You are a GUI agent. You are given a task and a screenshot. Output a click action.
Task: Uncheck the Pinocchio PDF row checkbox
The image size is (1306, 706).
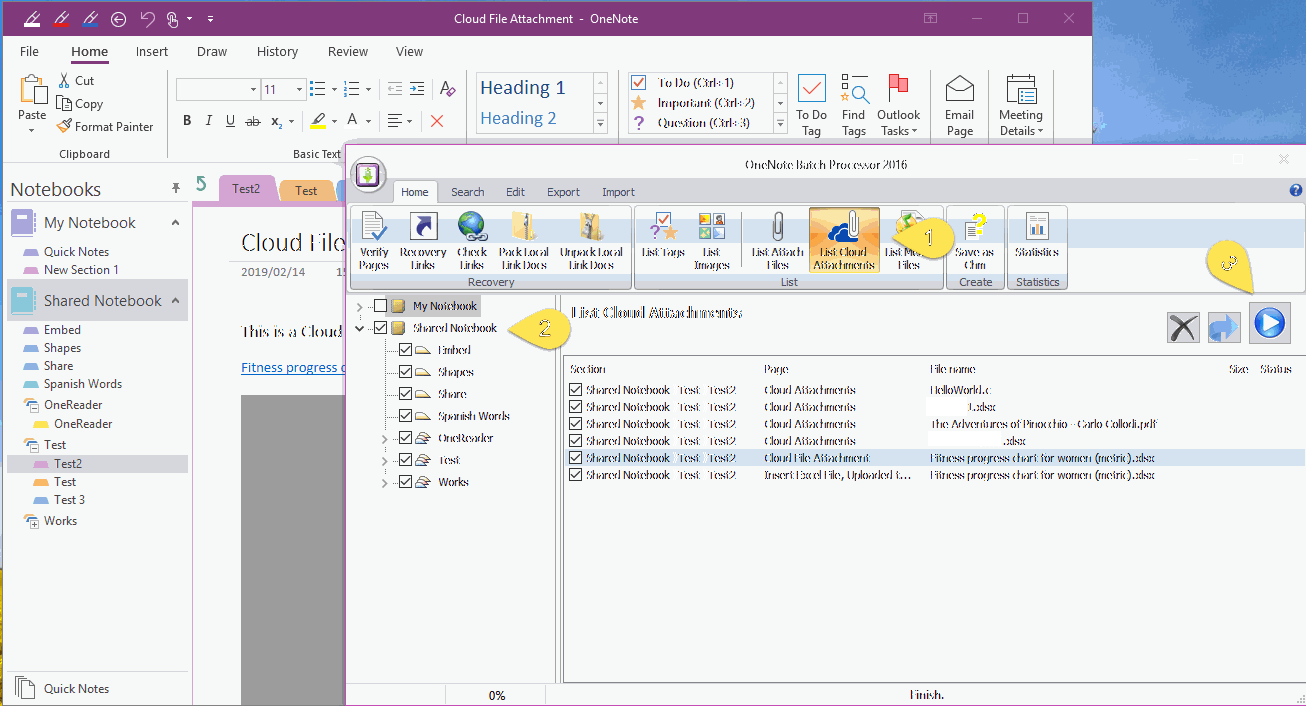pyautogui.click(x=575, y=424)
